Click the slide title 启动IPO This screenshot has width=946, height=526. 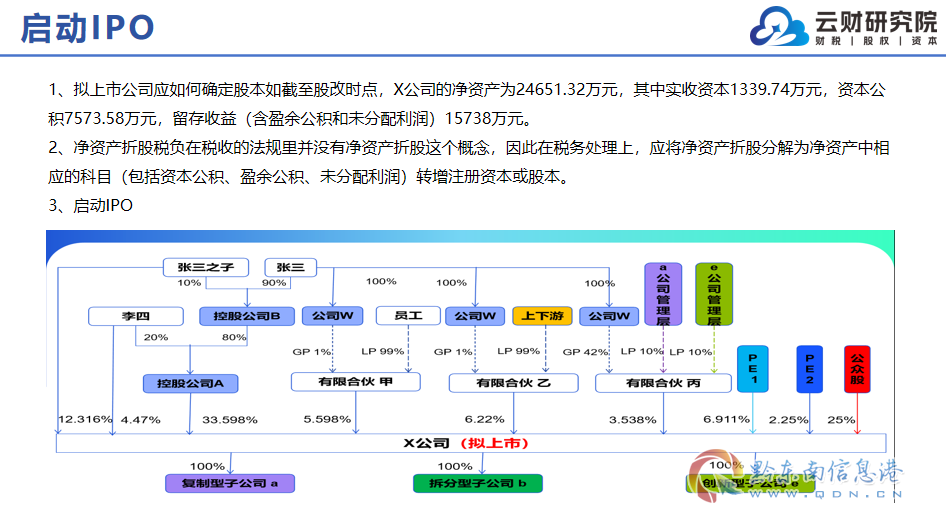click(x=87, y=28)
